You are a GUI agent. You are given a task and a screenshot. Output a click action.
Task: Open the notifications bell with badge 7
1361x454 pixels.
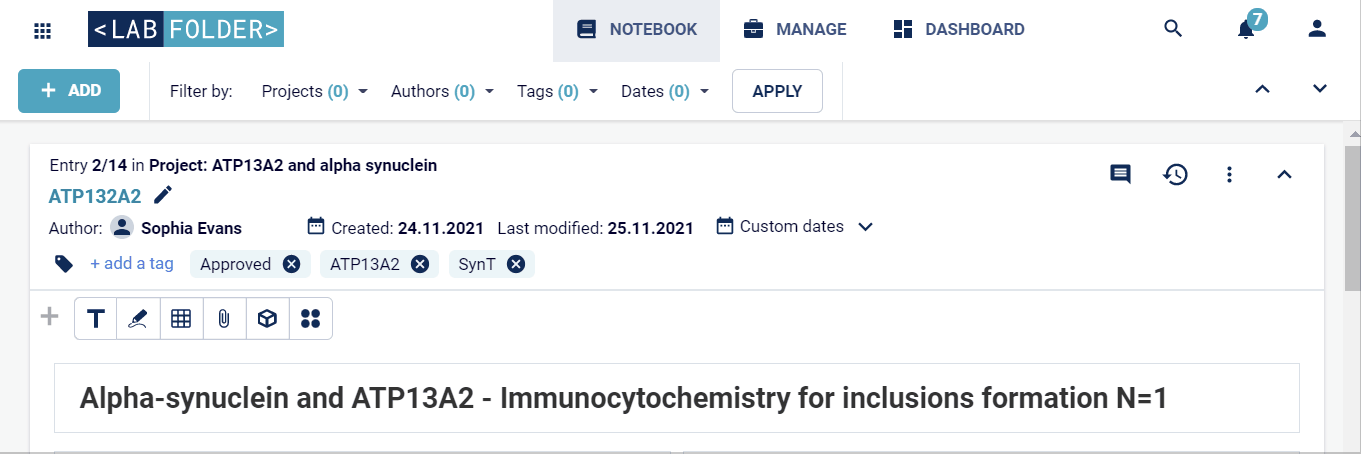[x=1246, y=28]
